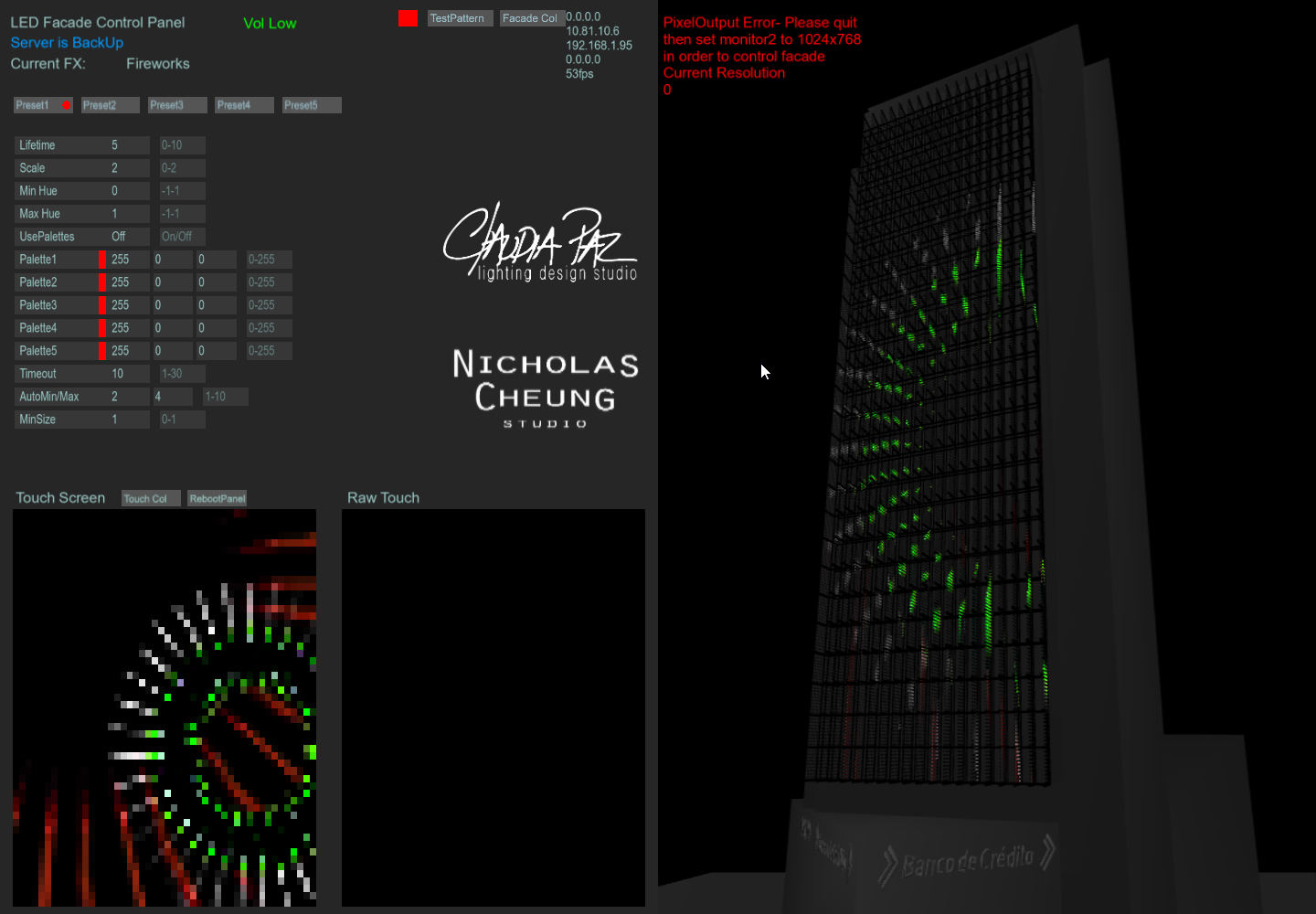Click the Nicholas Cheung Studio logo
Viewport: 1316px width, 914px height.
(x=546, y=388)
